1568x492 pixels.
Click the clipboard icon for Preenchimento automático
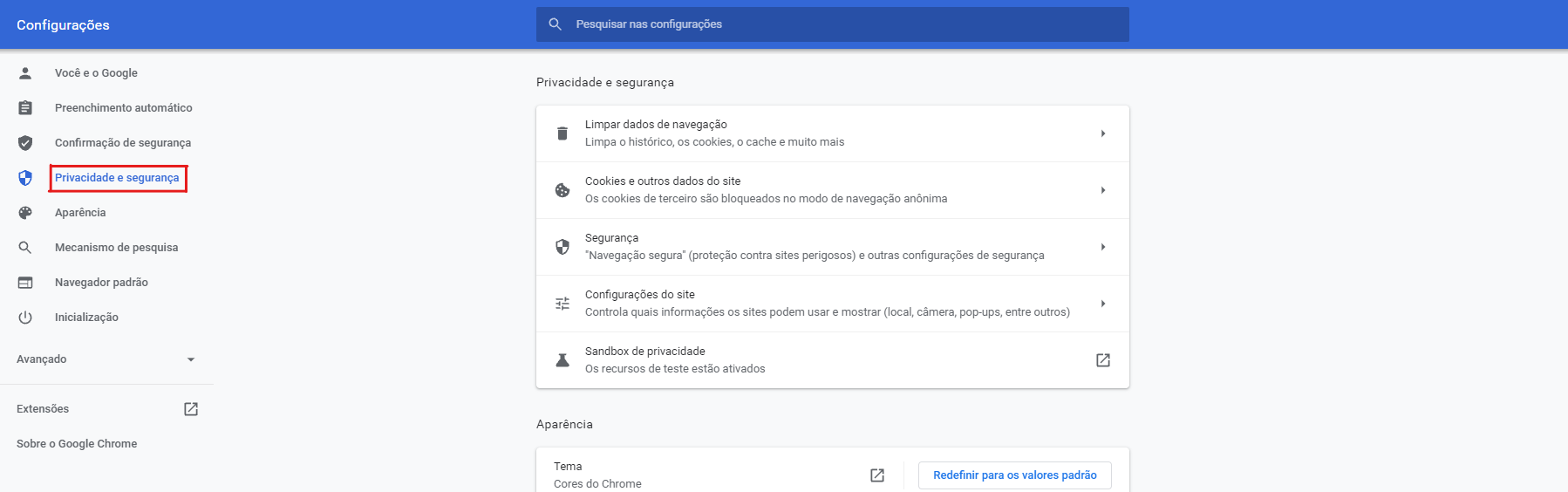[25, 108]
